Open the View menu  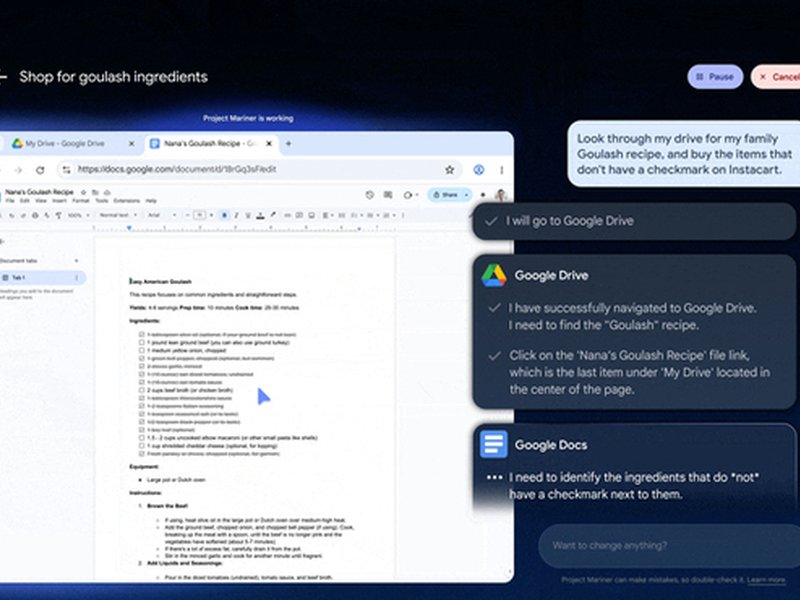[41, 201]
